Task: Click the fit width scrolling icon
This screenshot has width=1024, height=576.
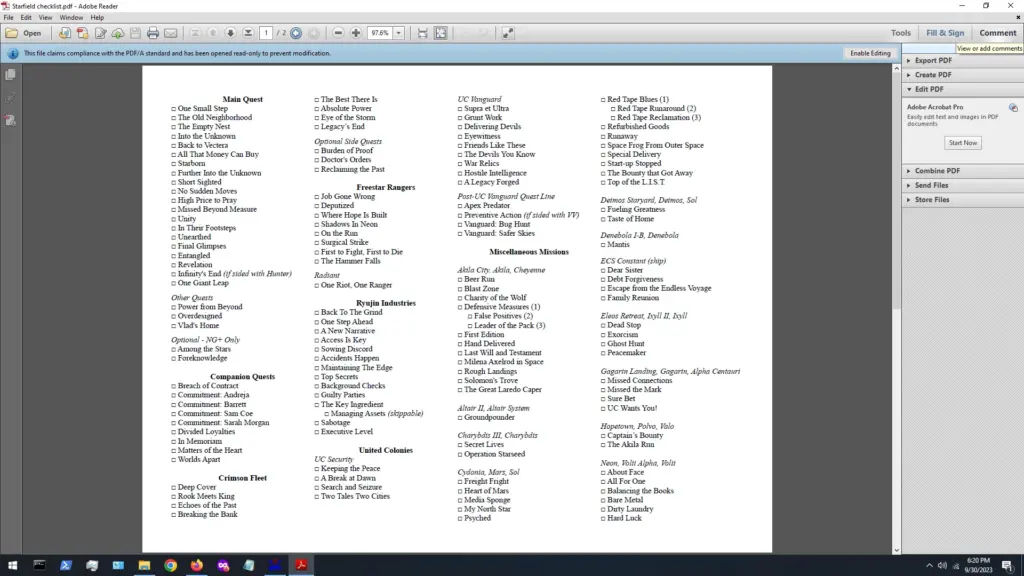Action: pyautogui.click(x=423, y=33)
